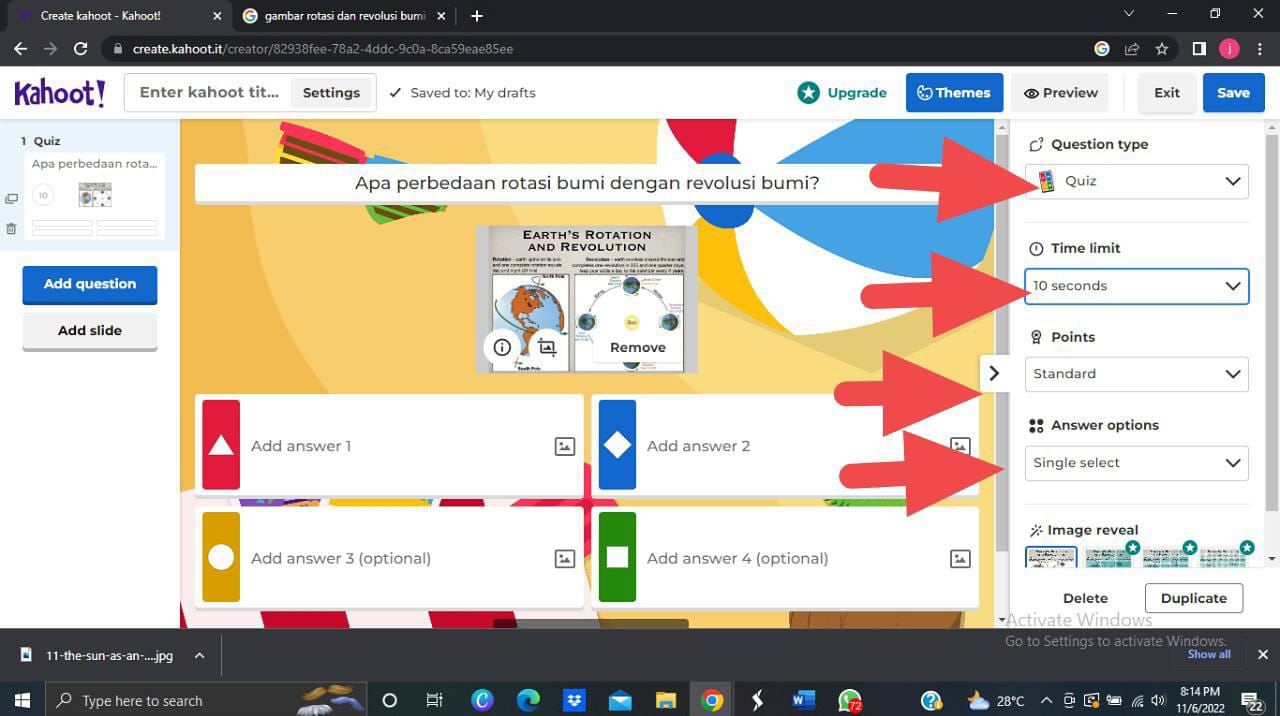Open the Themes panel
Image resolution: width=1280 pixels, height=716 pixels.
coord(954,93)
